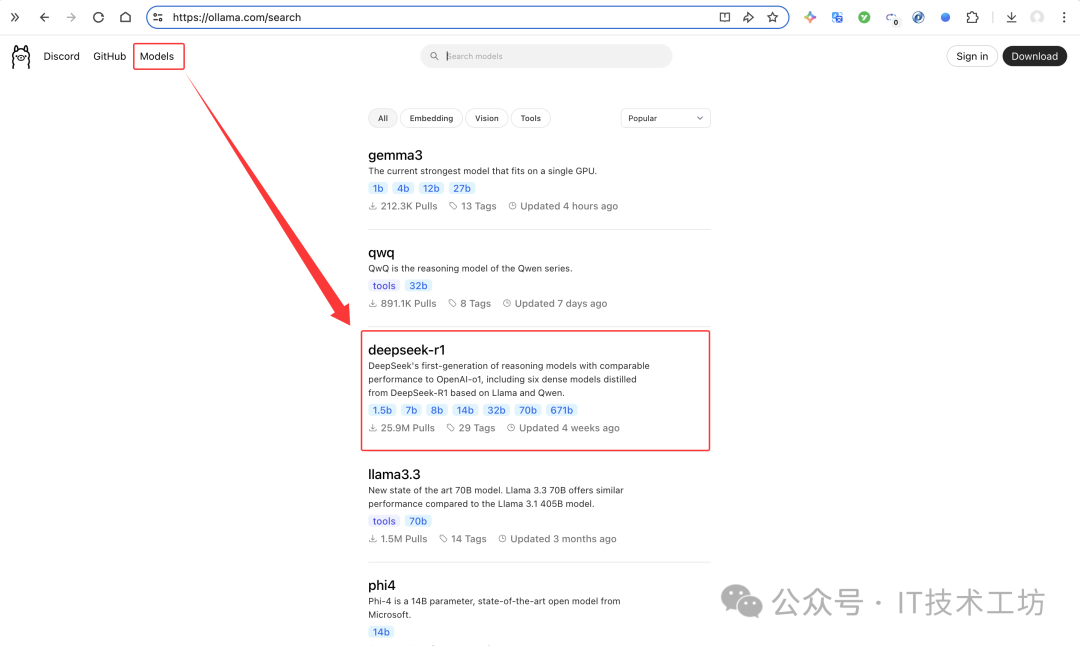Image resolution: width=1080 pixels, height=646 pixels.
Task: Click deepseek-r1's 8b tag
Action: coord(437,410)
